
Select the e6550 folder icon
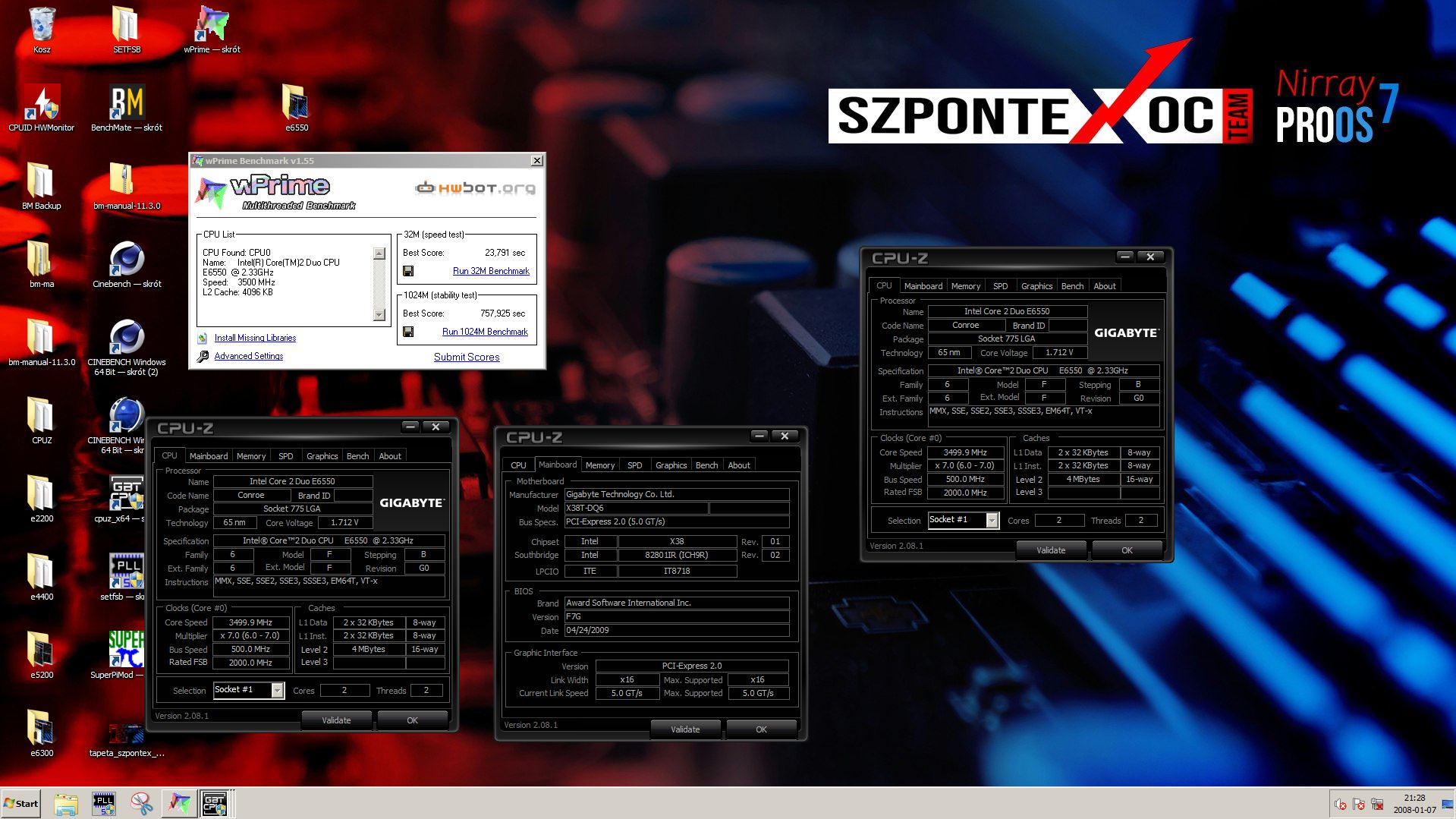[297, 109]
